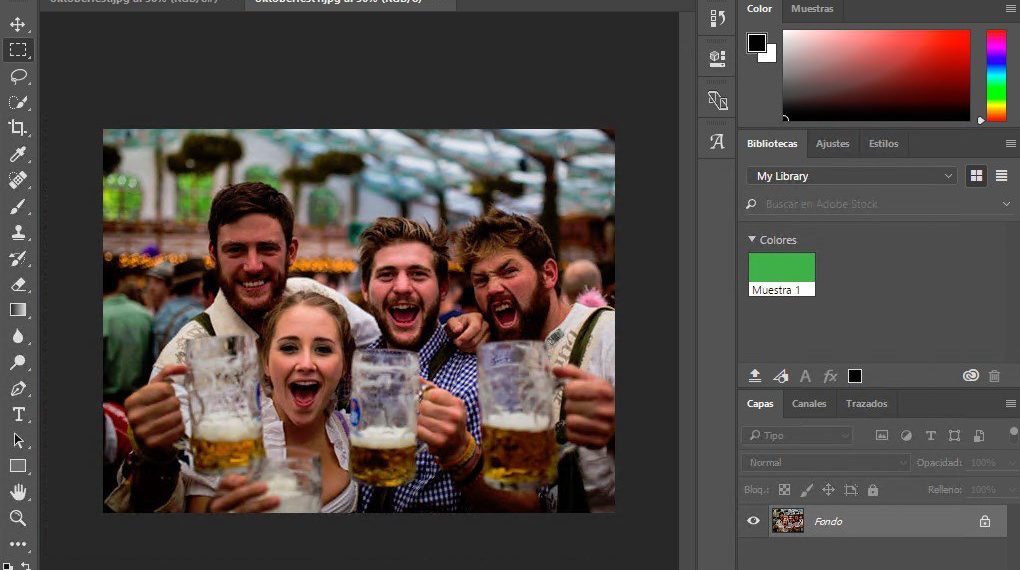Select the Eyedropper tool
Image resolution: width=1020 pixels, height=570 pixels.
[18, 154]
